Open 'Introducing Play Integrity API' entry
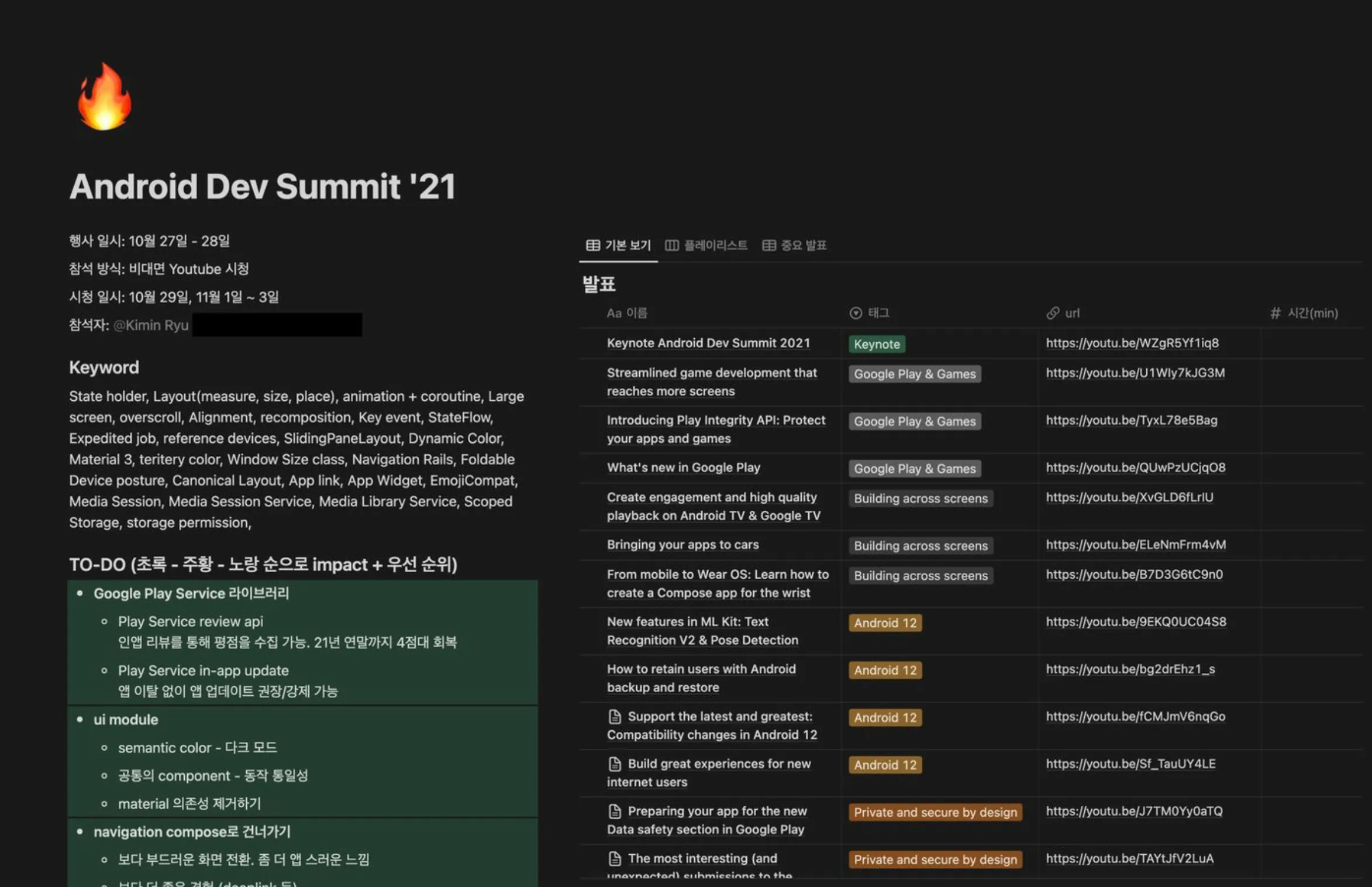This screenshot has width=1372, height=887. pyautogui.click(x=716, y=429)
